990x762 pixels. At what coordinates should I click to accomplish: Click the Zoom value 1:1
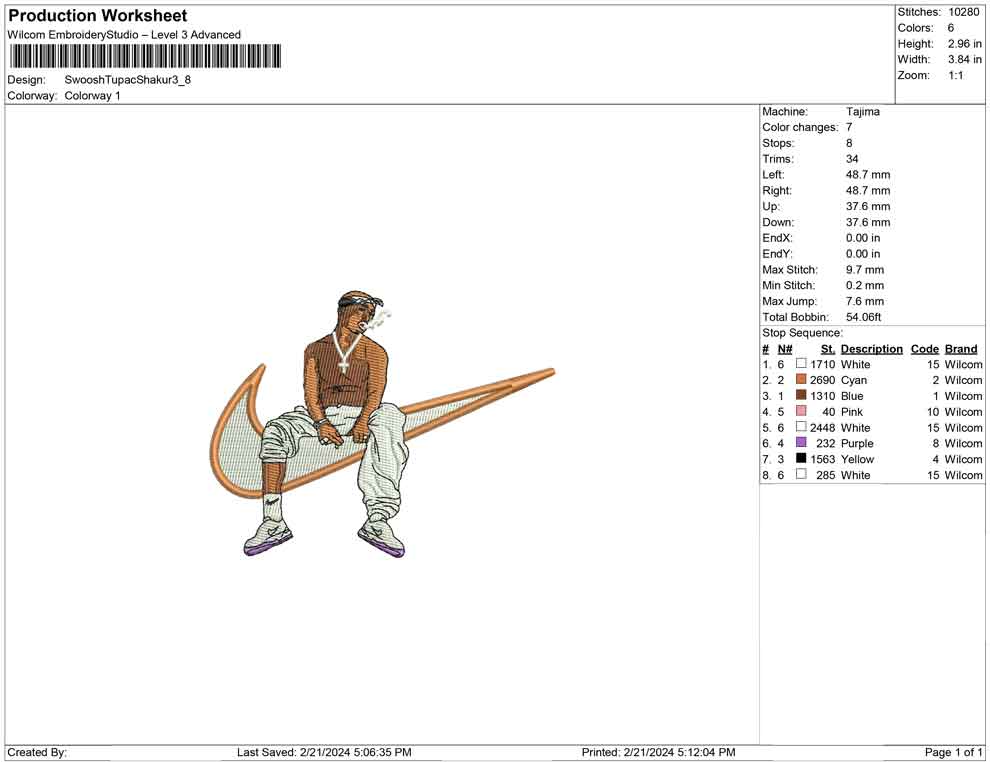pyautogui.click(x=956, y=75)
